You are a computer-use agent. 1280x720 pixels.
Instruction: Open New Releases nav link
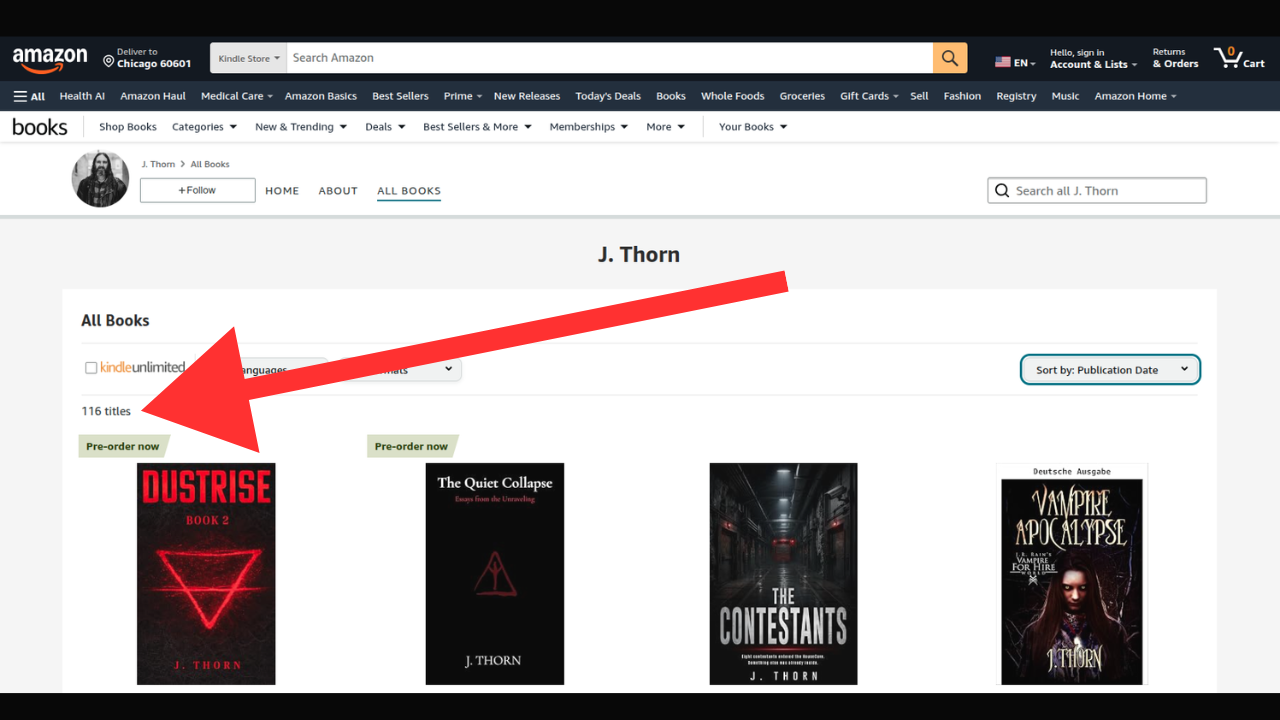(x=527, y=96)
